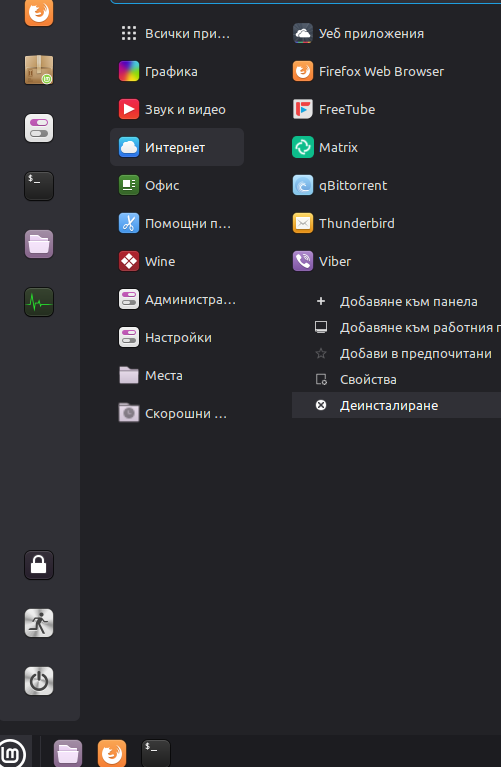Launch Firefox from the bottom panel
This screenshot has width=501, height=767.
[x=112, y=753]
